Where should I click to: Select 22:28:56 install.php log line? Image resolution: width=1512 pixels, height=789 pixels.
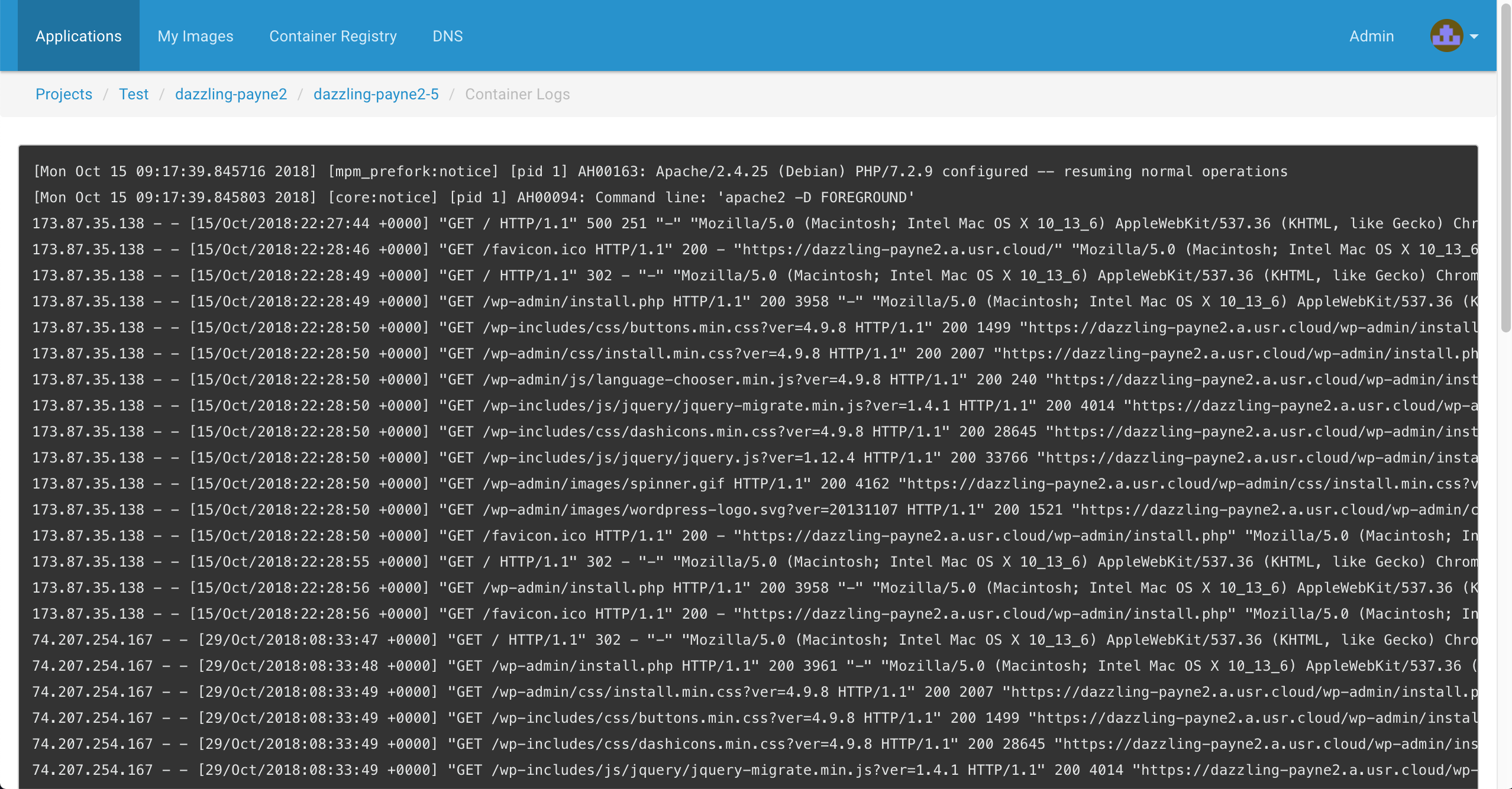point(755,588)
